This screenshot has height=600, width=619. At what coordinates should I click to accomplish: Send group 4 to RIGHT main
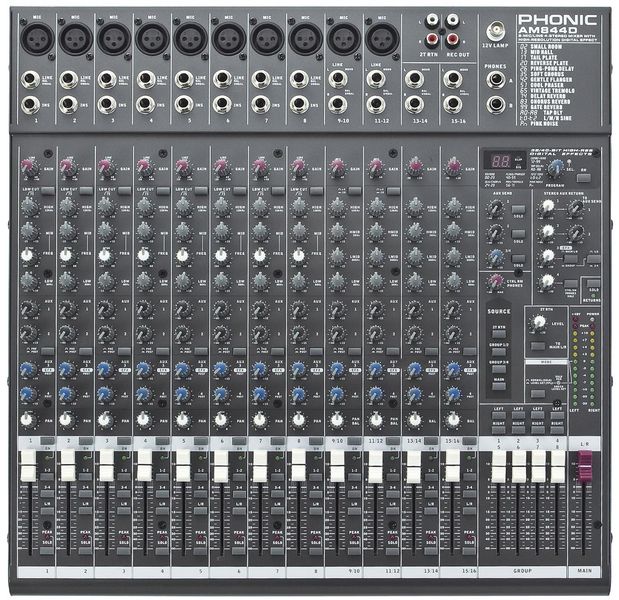557,429
